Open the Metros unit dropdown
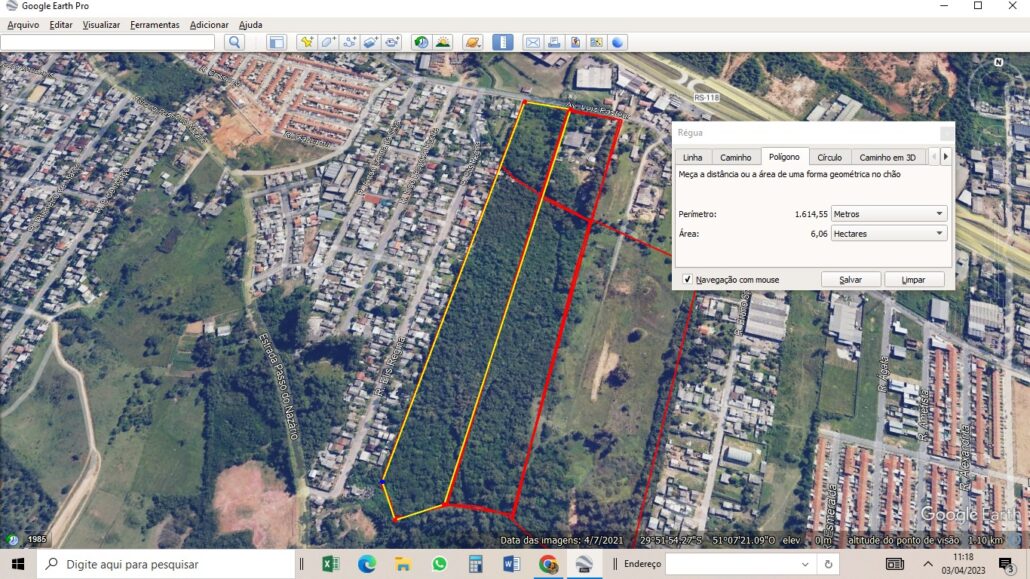 (x=889, y=214)
